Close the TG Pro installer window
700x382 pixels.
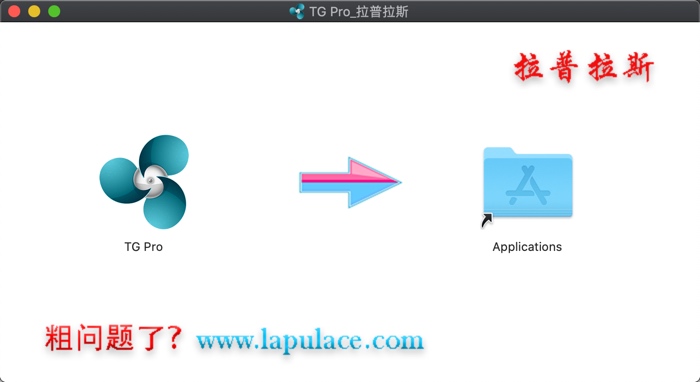click(14, 11)
